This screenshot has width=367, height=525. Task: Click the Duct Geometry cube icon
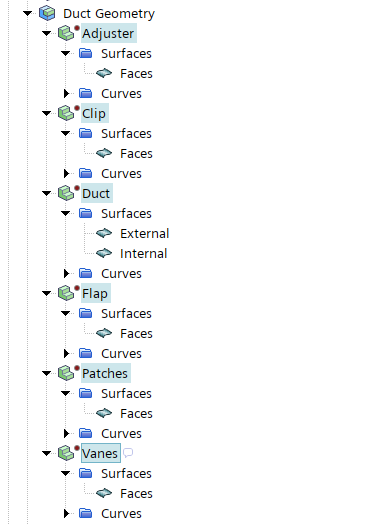(x=47, y=13)
